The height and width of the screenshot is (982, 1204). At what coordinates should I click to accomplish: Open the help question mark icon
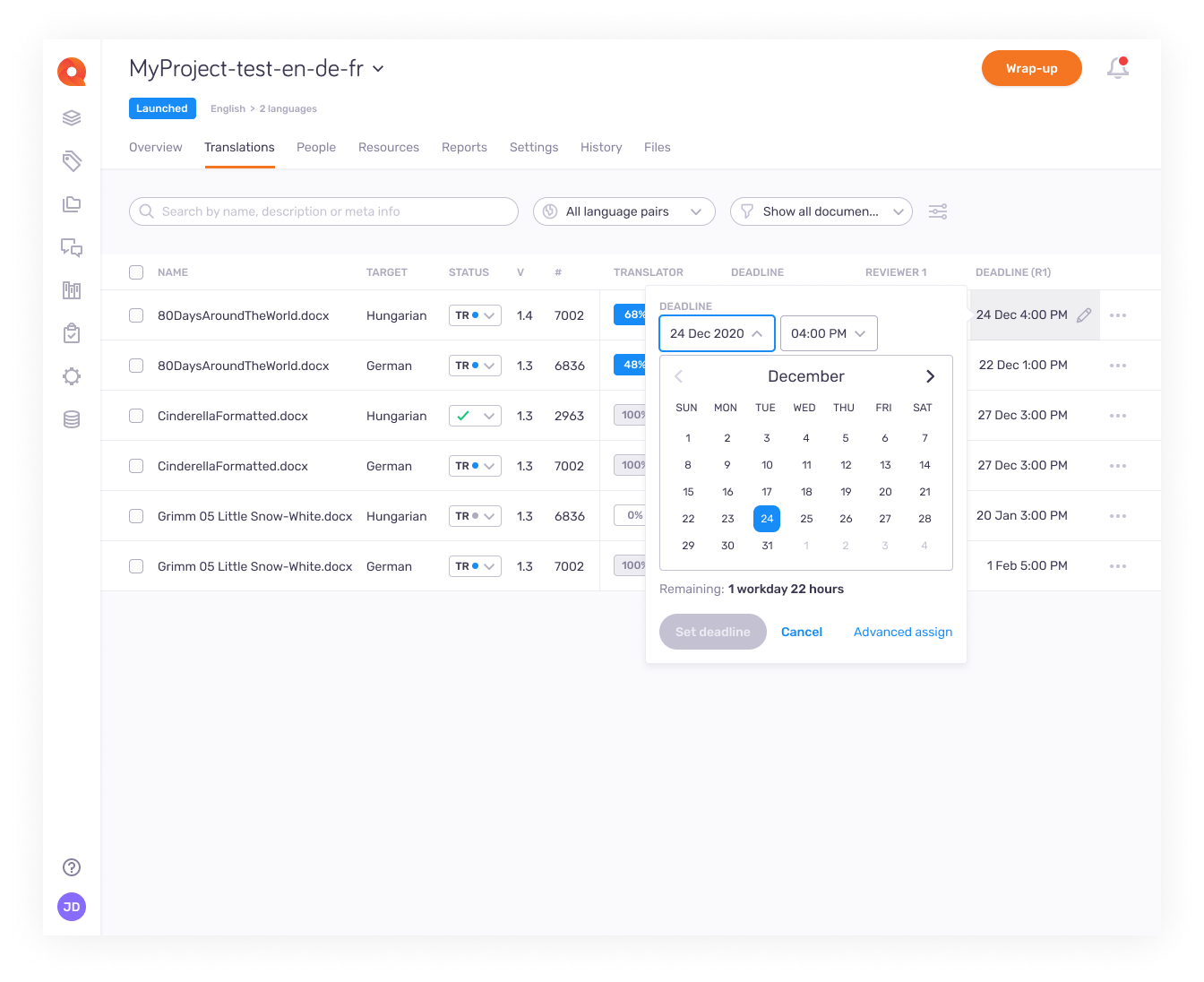pos(72,867)
